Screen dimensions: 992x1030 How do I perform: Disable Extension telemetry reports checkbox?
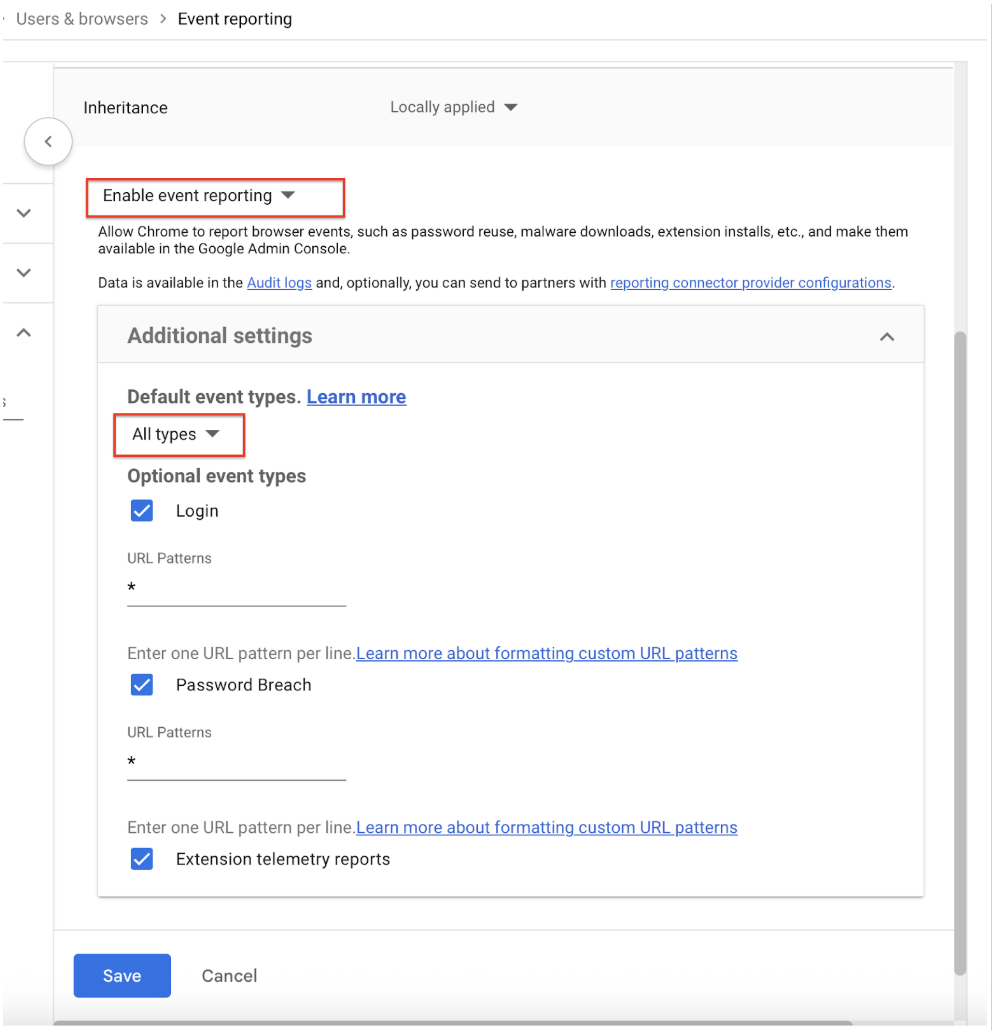point(142,859)
